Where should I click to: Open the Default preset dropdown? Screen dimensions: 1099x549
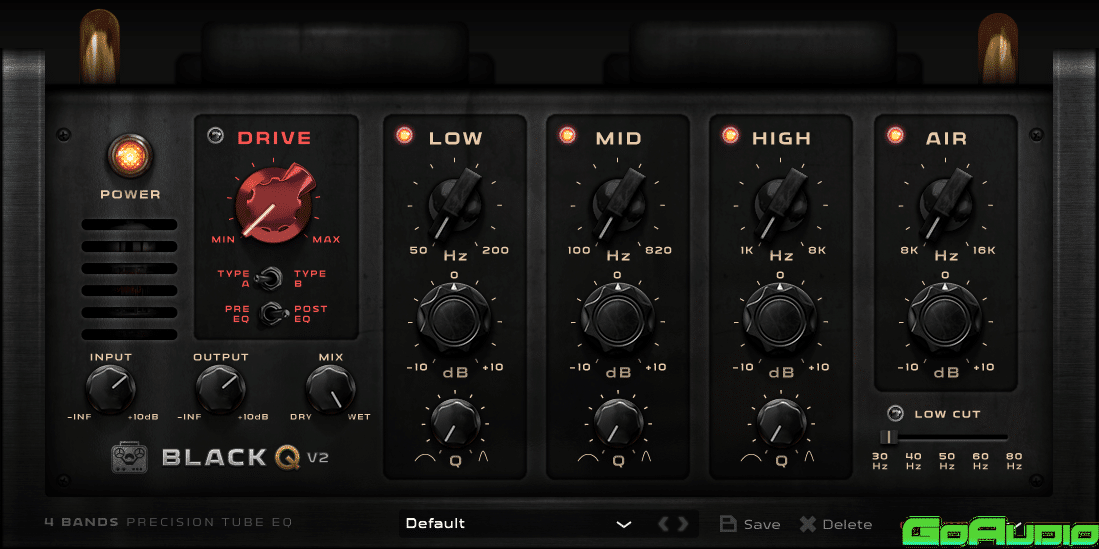coord(521,524)
